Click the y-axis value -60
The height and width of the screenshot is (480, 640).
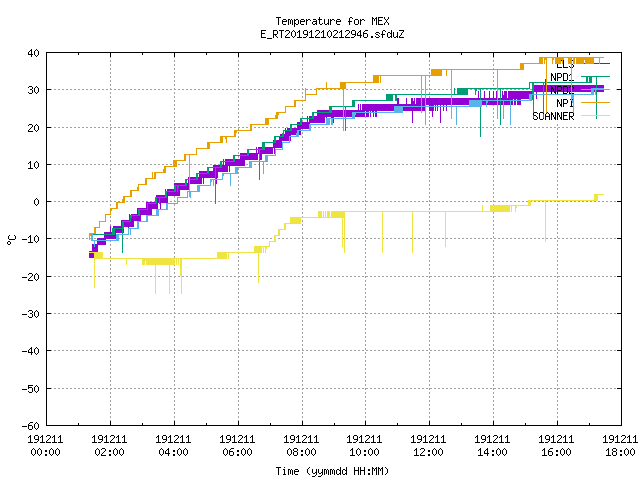(31, 426)
